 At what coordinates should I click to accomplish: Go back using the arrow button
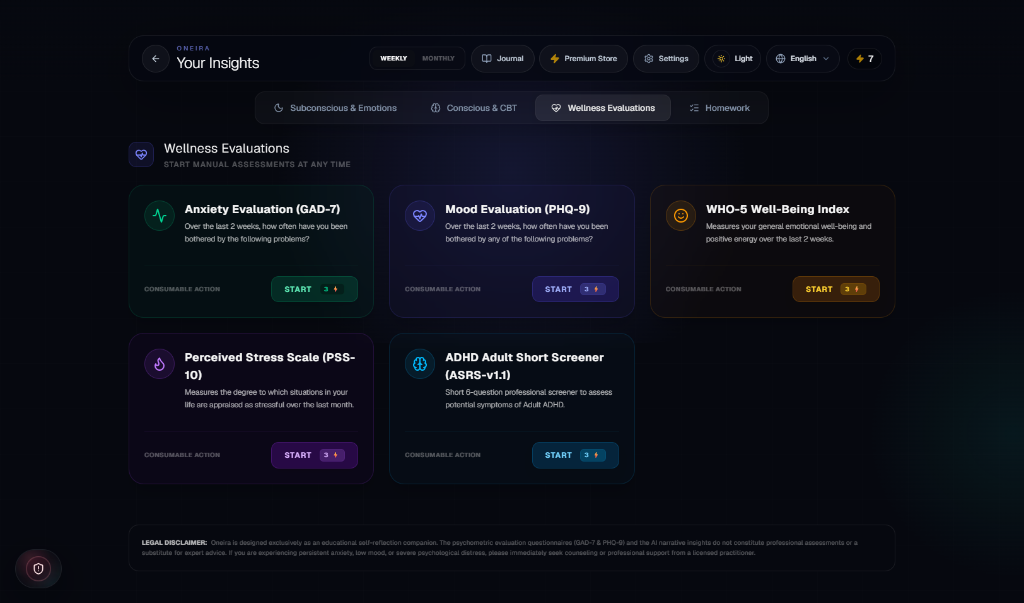point(155,59)
